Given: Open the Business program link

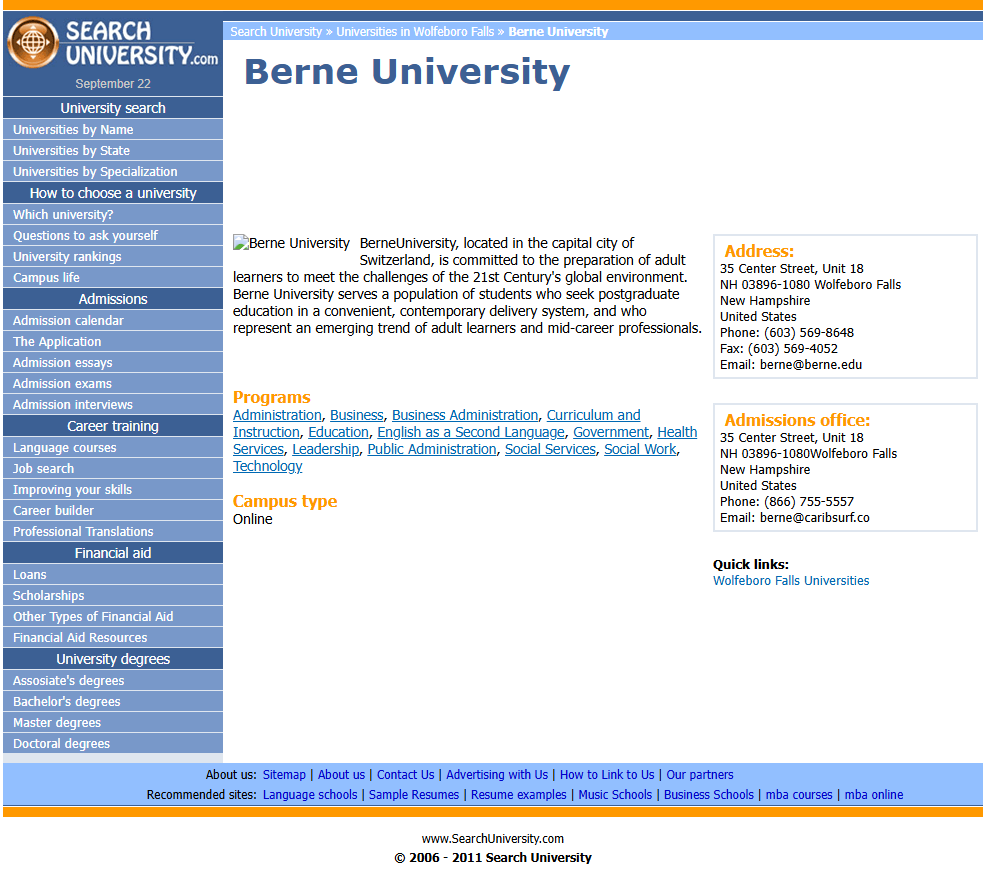Looking at the screenshot, I should 357,416.
